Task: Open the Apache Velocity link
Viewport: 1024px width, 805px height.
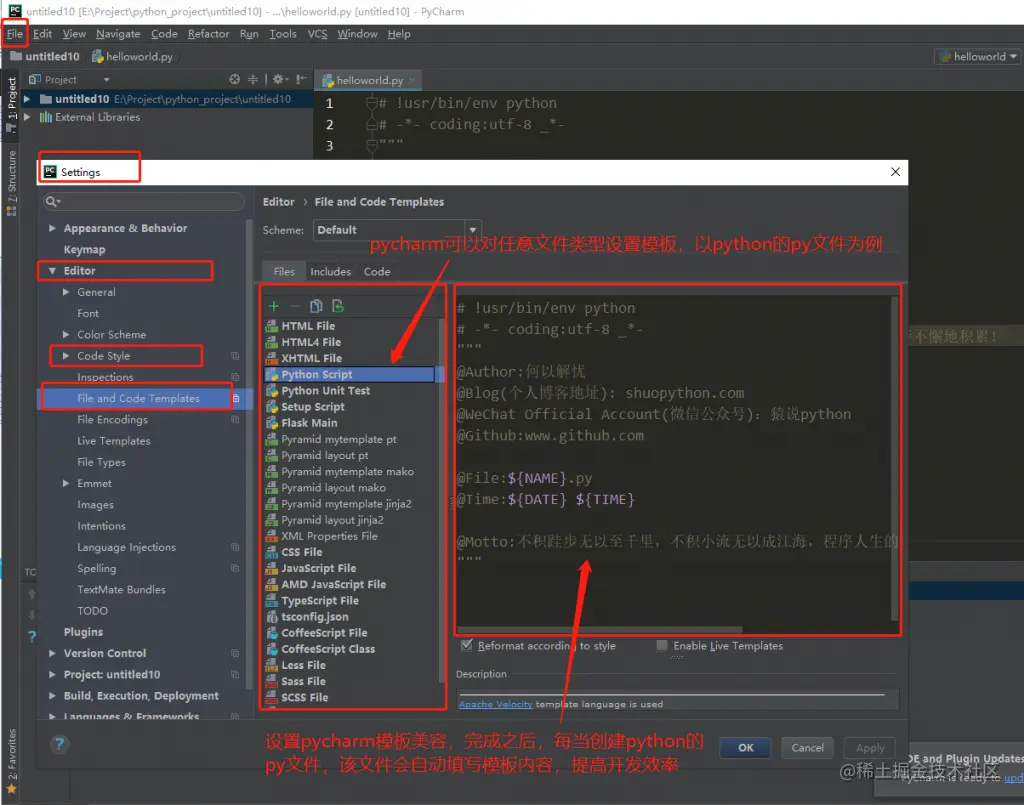Action: [495, 704]
